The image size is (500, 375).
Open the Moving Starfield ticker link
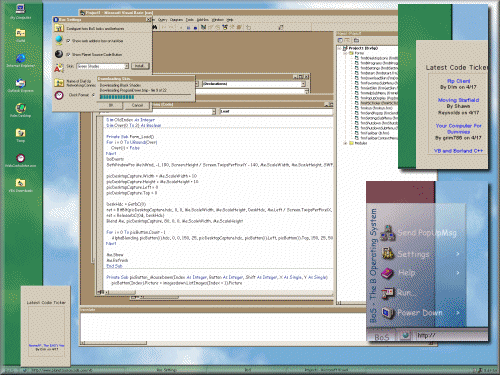pos(458,100)
